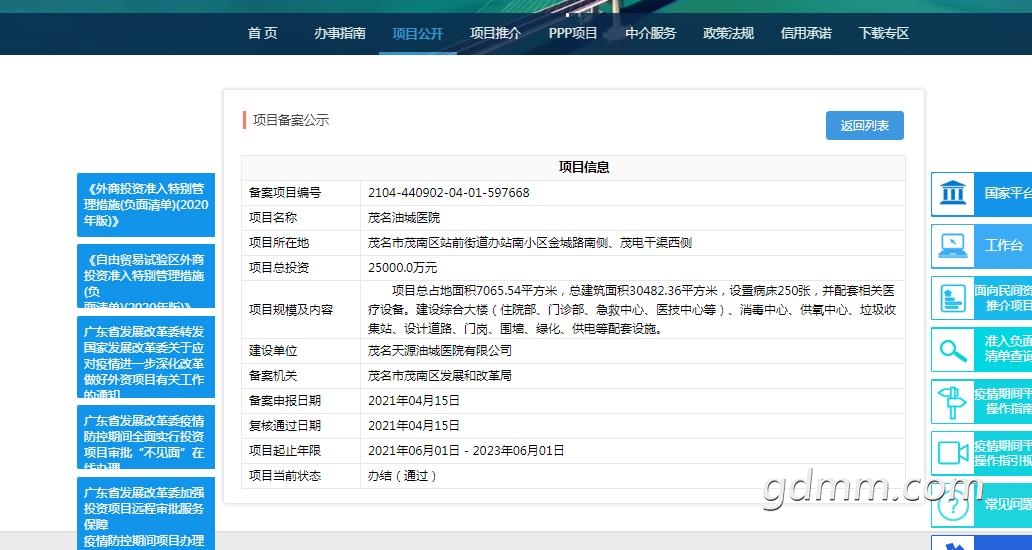Click the 返回列表 button

tap(864, 126)
